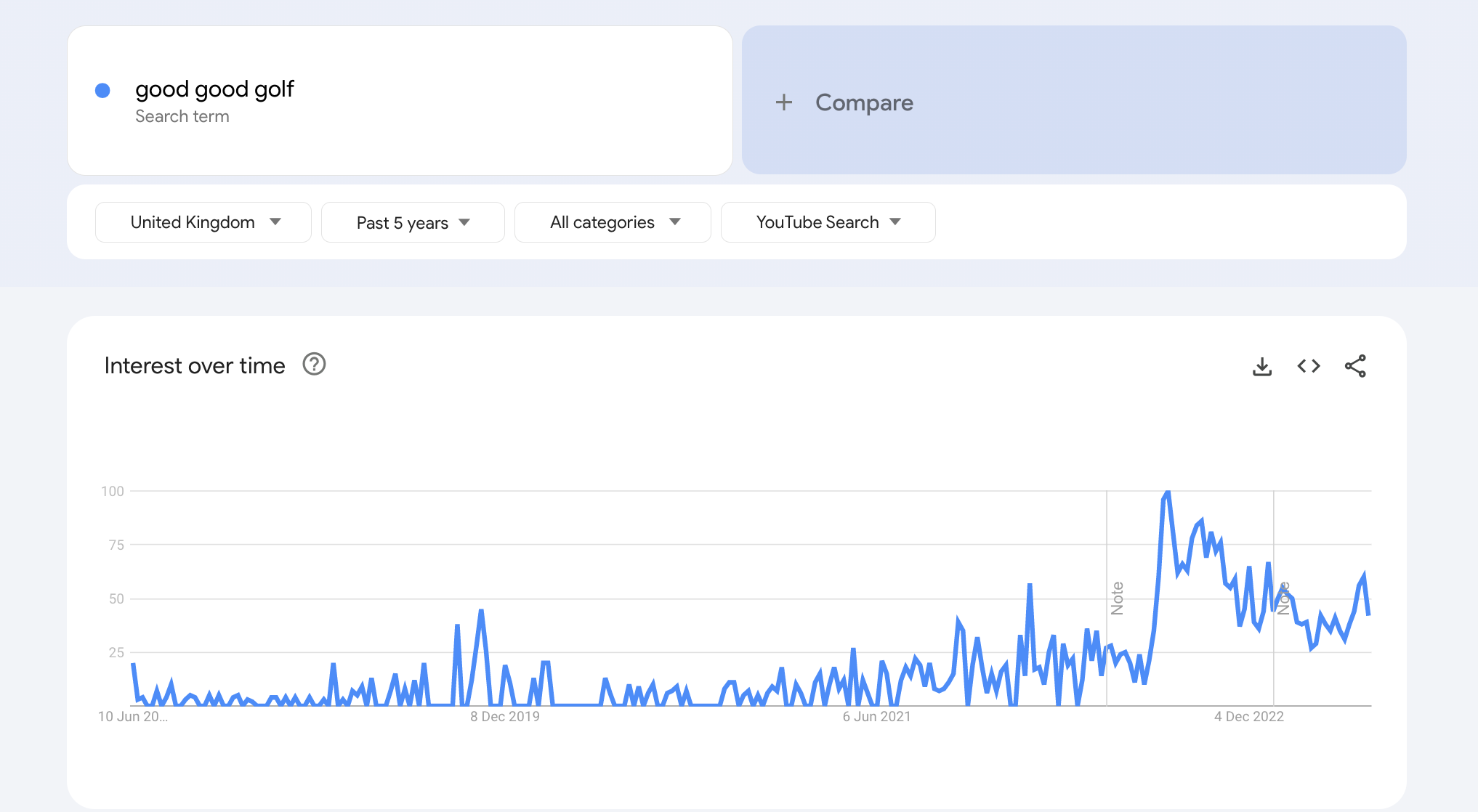Viewport: 1478px width, 812px height.
Task: Click the All categories dropdown arrow
Action: coord(676,222)
